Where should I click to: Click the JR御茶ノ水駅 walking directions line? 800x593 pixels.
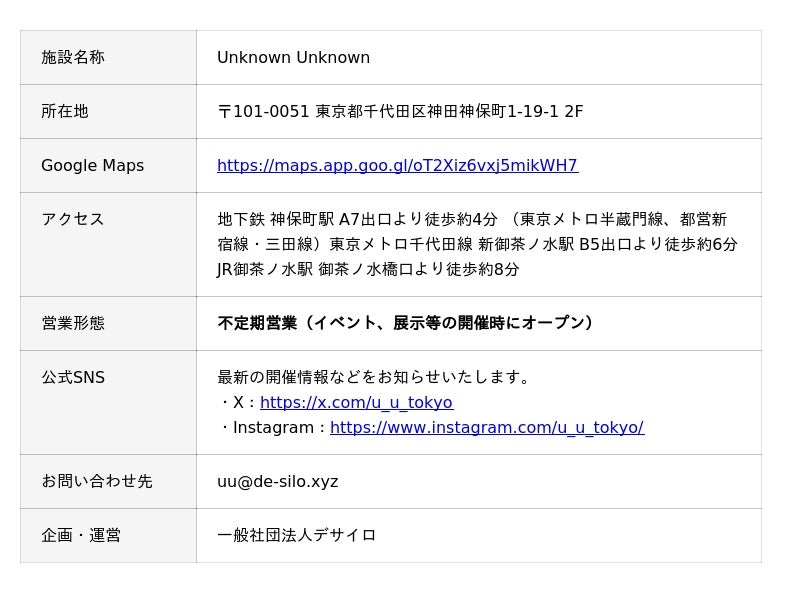(368, 270)
